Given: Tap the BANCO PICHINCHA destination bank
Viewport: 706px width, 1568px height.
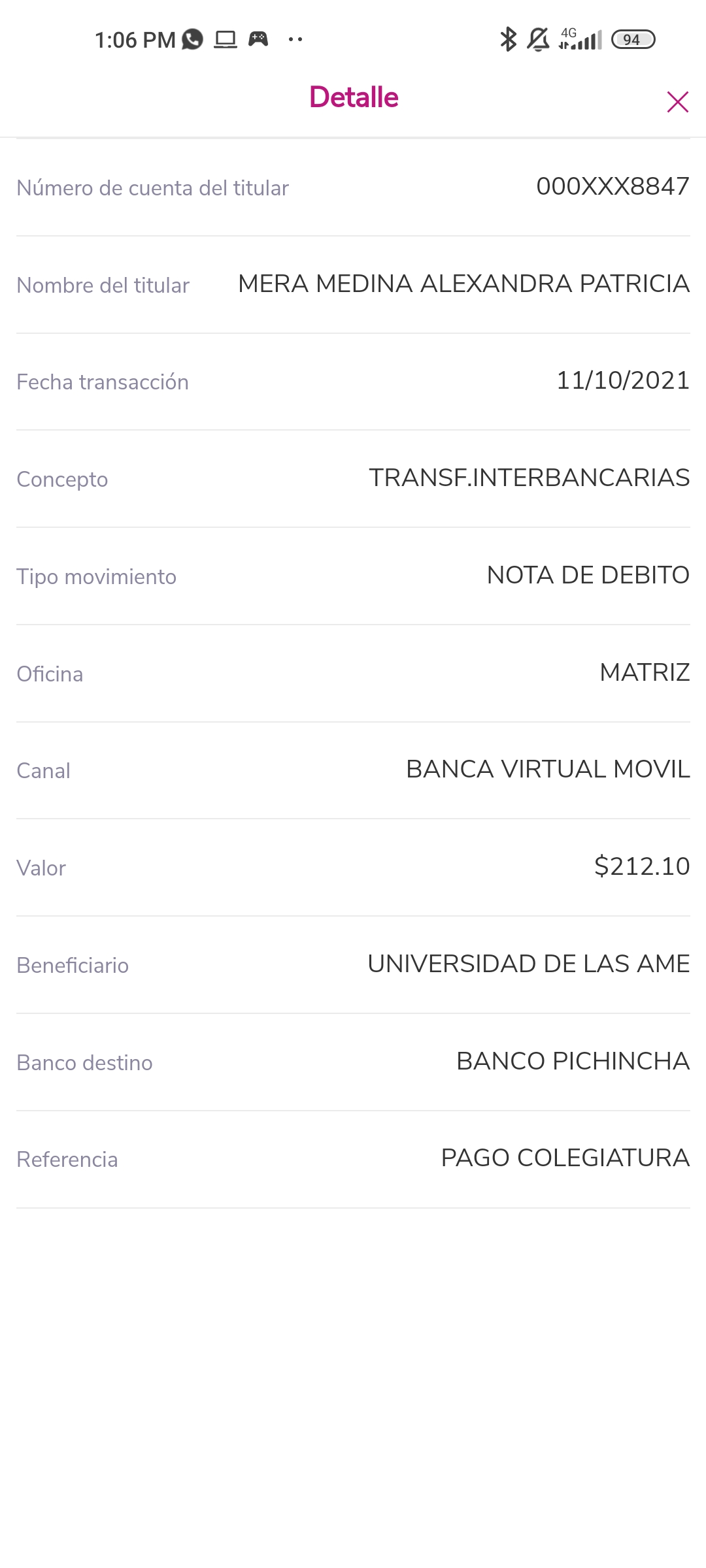Looking at the screenshot, I should click(573, 1061).
